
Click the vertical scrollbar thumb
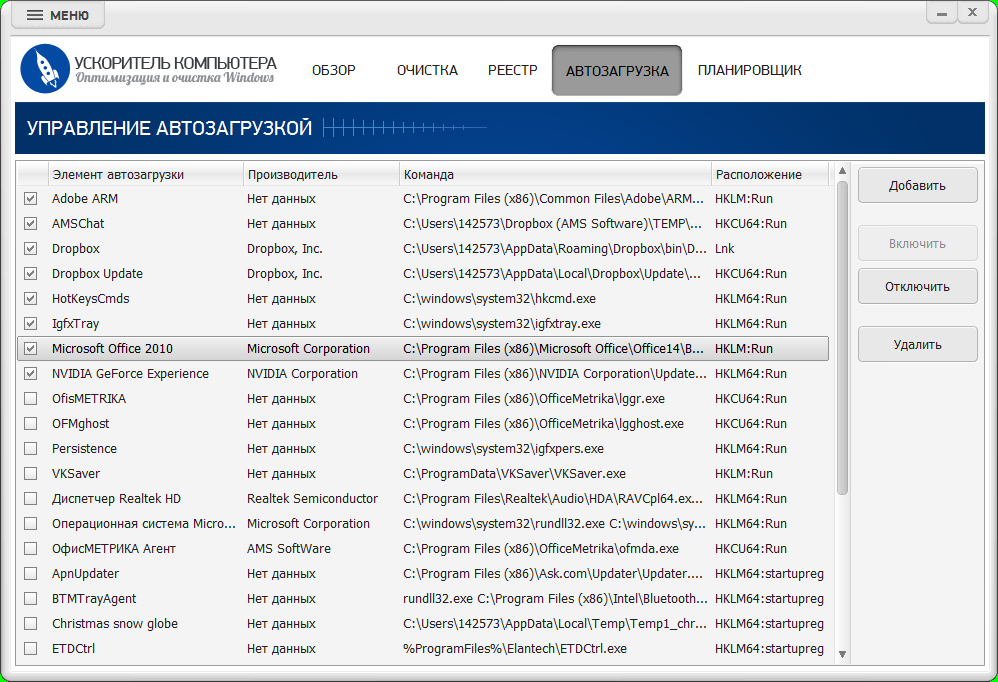[x=842, y=338]
